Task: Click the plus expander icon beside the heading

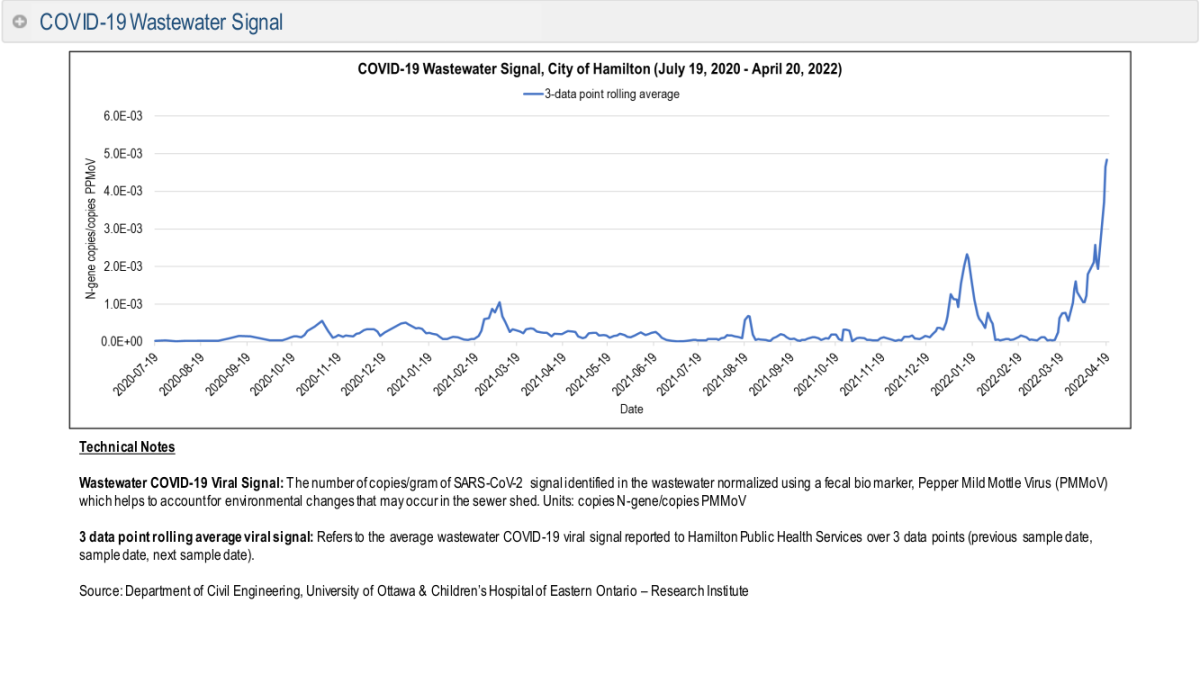Action: pos(19,20)
